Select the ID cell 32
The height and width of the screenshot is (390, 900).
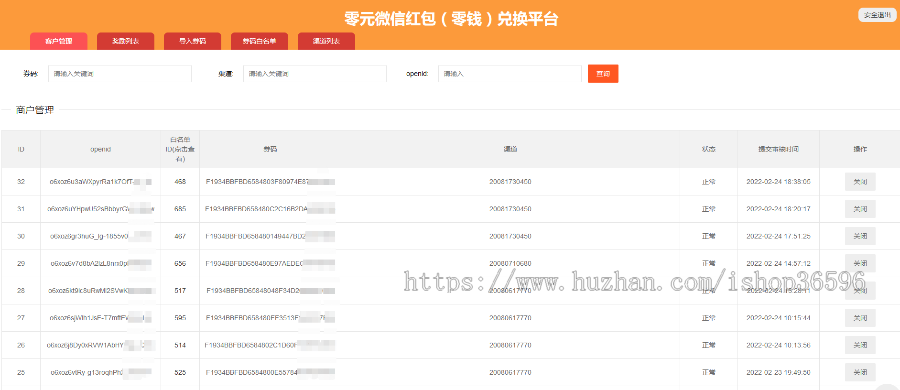click(x=21, y=182)
